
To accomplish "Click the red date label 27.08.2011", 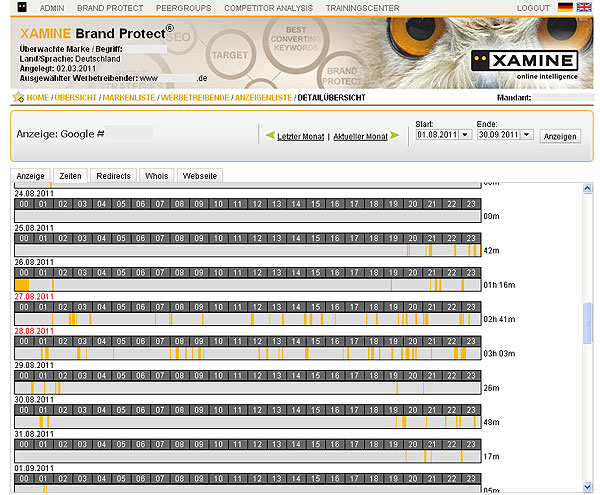I will [34, 296].
